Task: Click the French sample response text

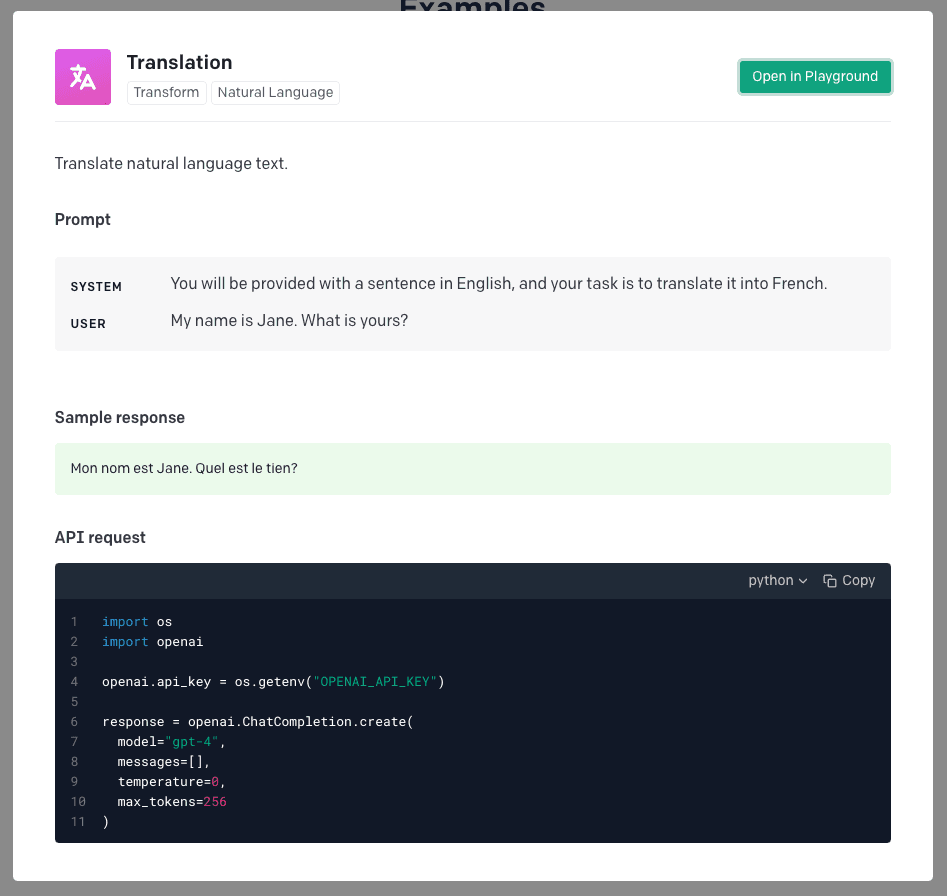Action: (184, 468)
